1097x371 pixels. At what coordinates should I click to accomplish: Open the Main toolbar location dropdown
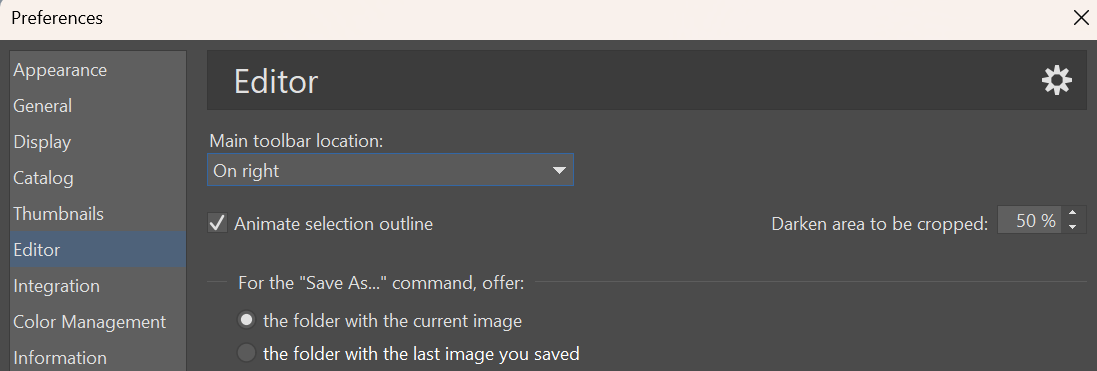coord(390,170)
